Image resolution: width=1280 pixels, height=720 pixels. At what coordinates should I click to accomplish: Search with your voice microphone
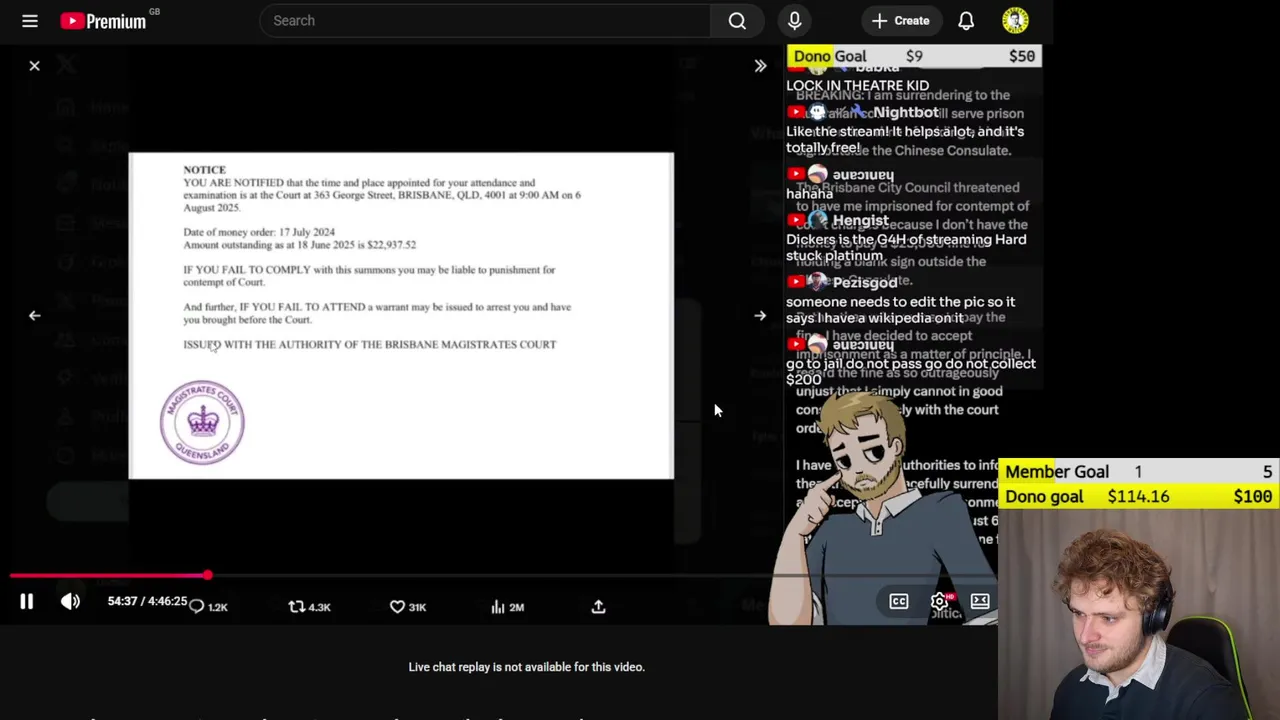795,20
